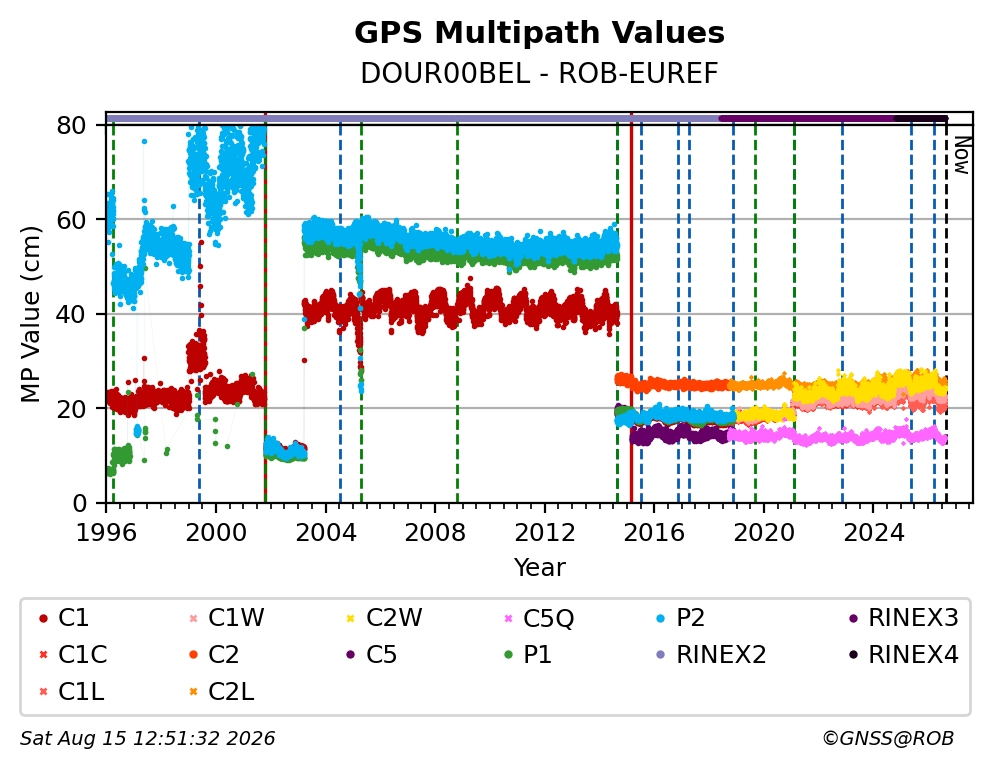
Task: Select the RINEX3 legend entry
Action: coord(903,617)
